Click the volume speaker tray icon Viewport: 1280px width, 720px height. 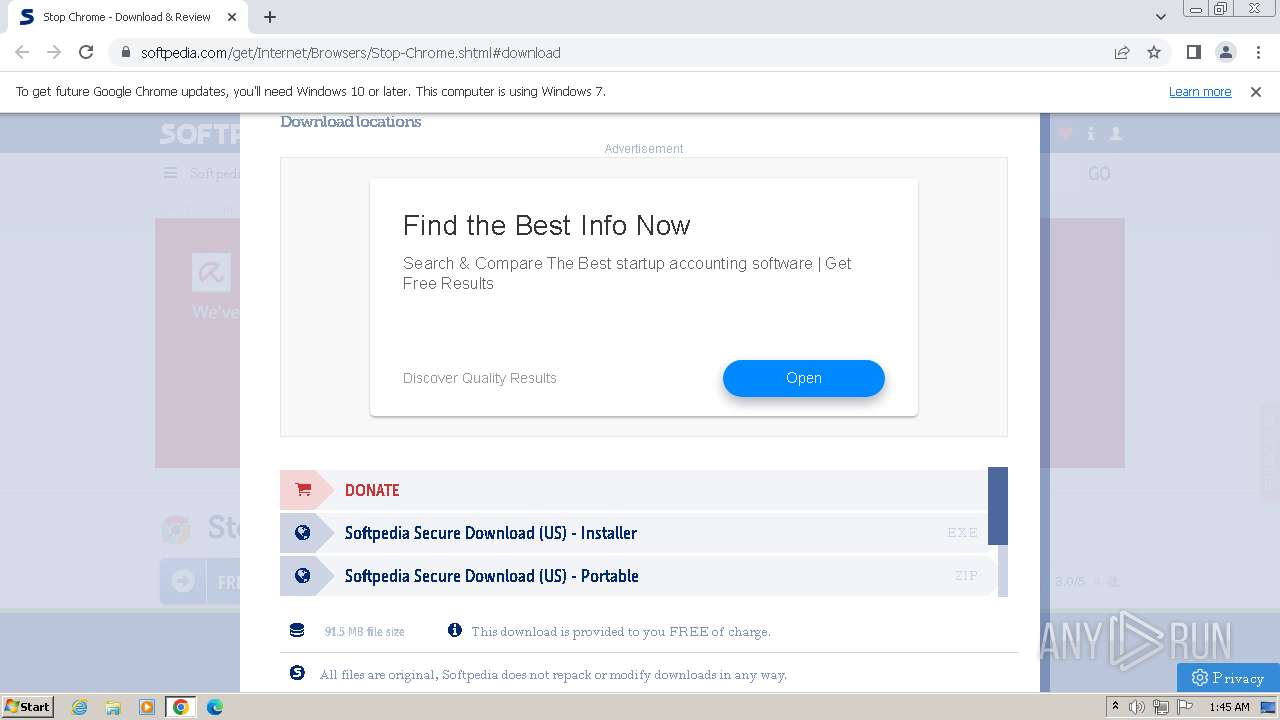pyautogui.click(x=1137, y=707)
